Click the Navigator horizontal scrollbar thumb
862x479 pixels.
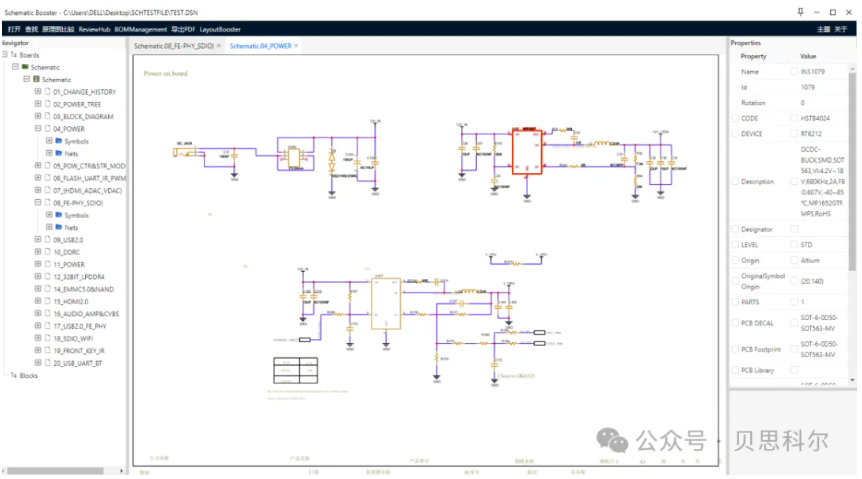tap(55, 471)
